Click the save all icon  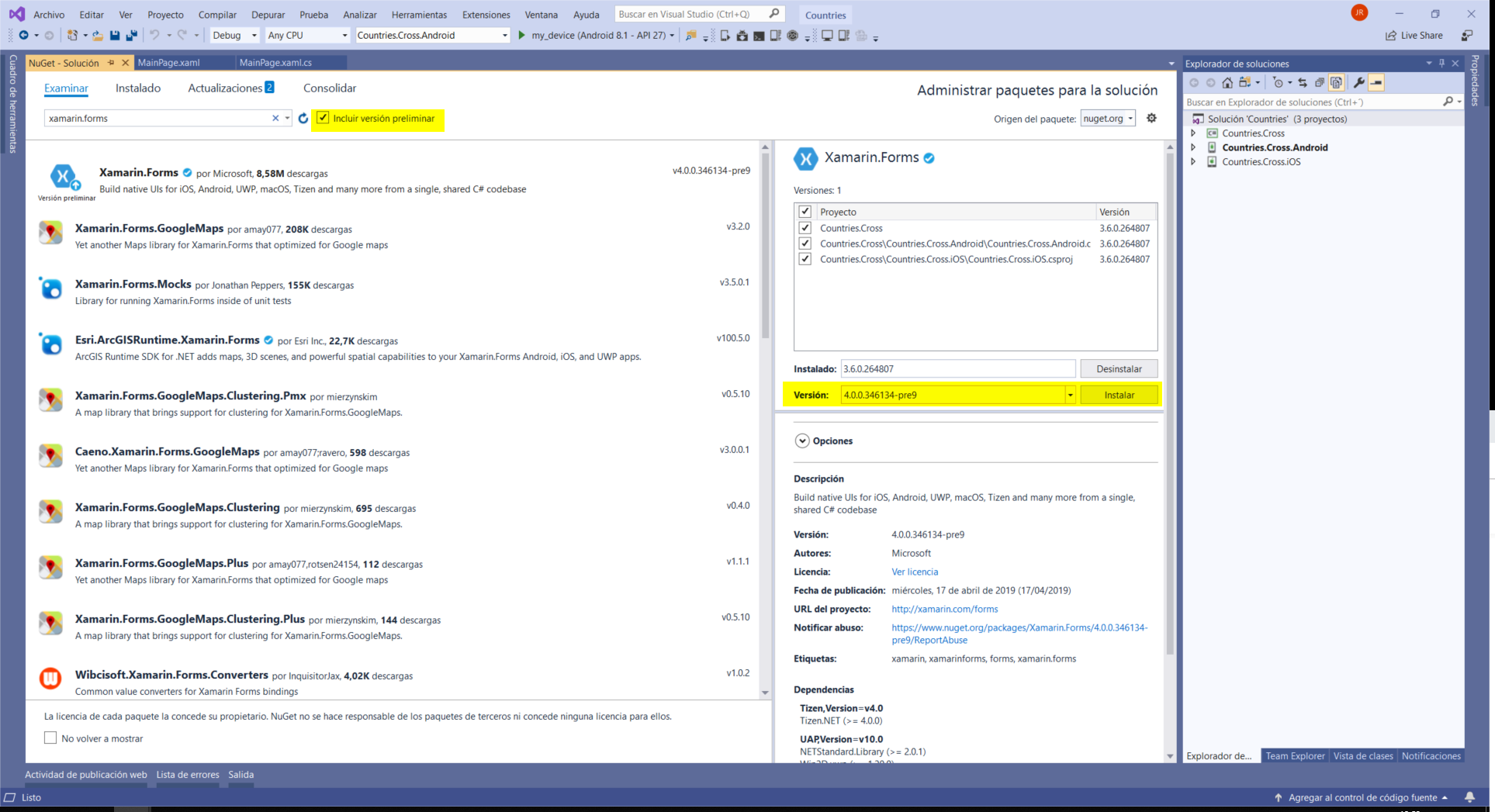131,35
